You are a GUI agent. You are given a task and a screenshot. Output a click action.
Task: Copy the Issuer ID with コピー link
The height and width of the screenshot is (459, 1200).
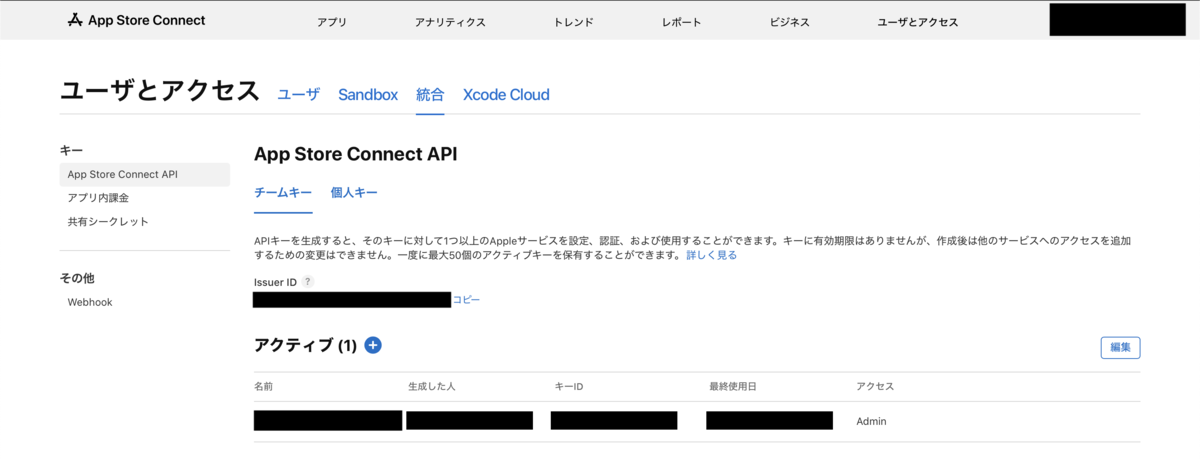[x=466, y=299]
